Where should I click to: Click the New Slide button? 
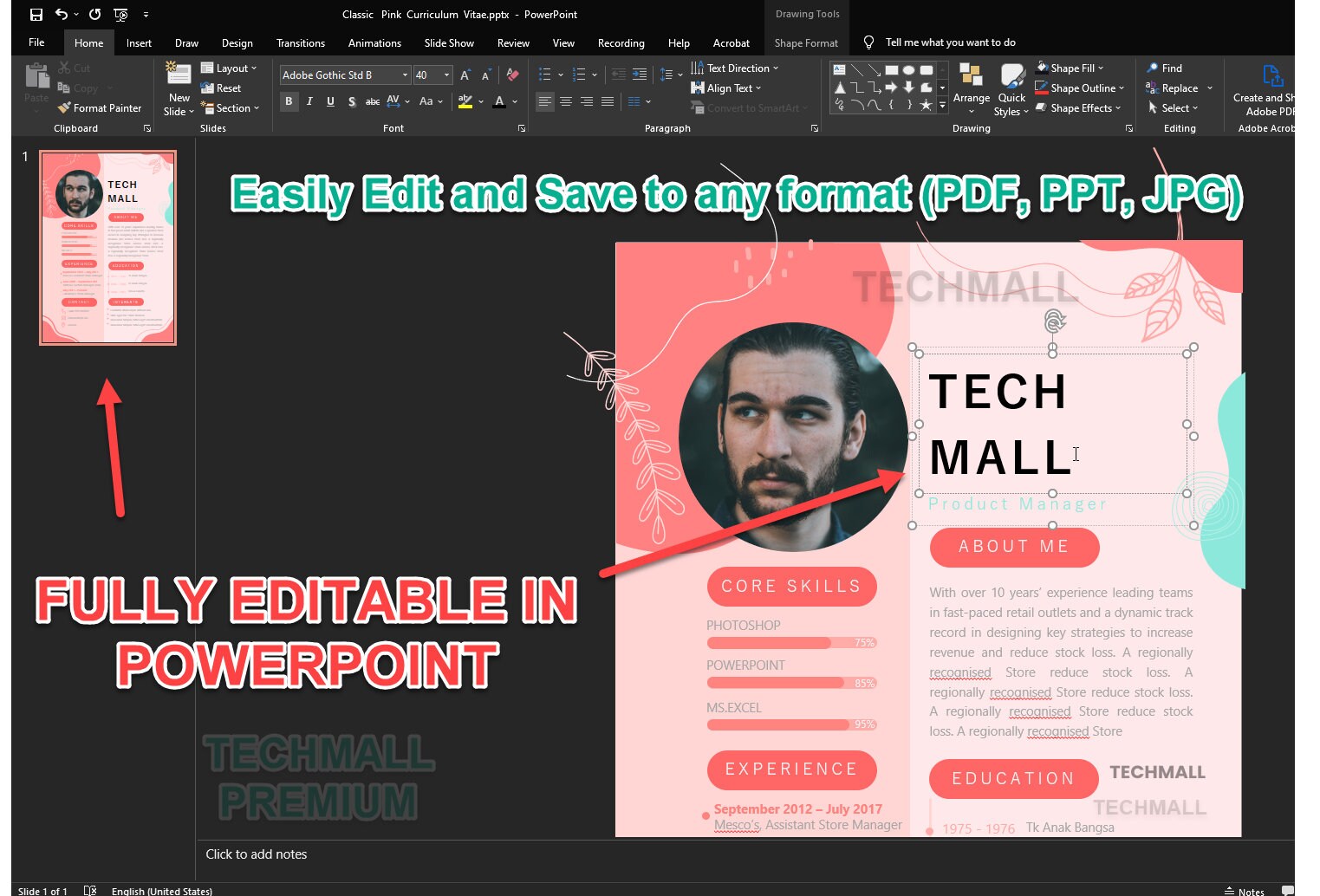pyautogui.click(x=177, y=87)
